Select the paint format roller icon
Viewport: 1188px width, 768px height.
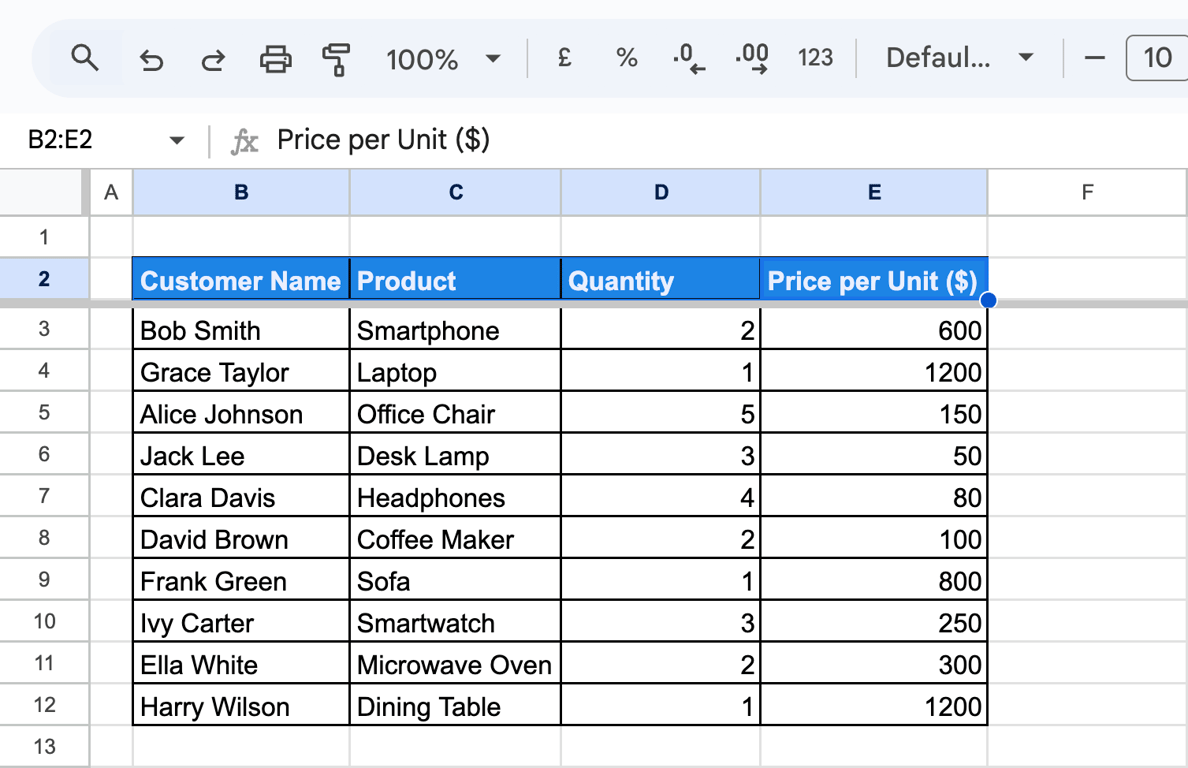[336, 59]
